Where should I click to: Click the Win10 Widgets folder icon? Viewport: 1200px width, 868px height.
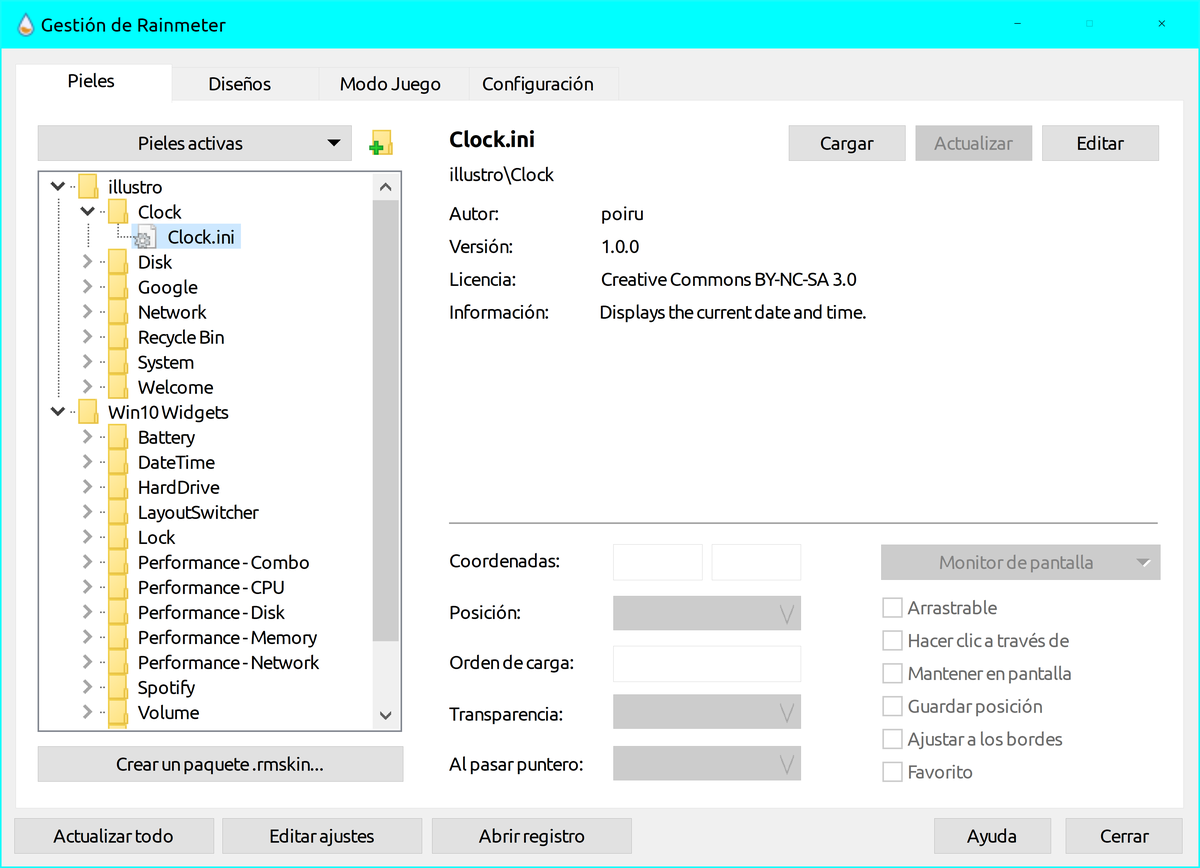pyautogui.click(x=88, y=412)
